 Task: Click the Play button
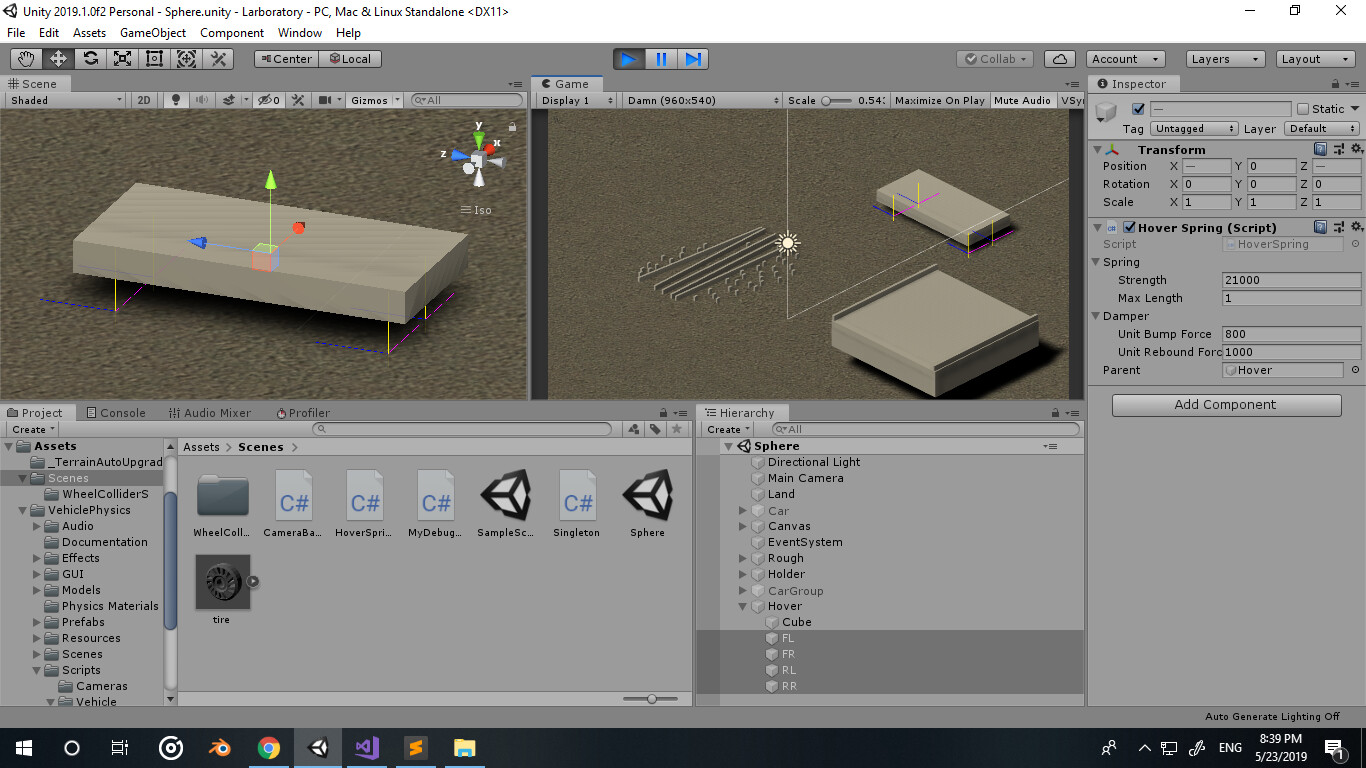click(x=630, y=58)
